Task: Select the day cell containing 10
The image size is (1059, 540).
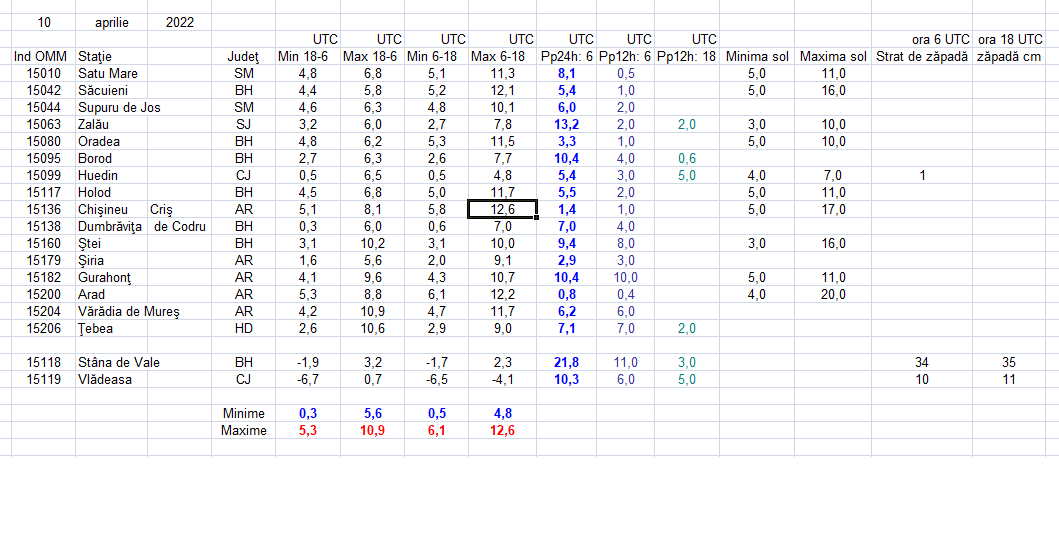Action: point(44,22)
